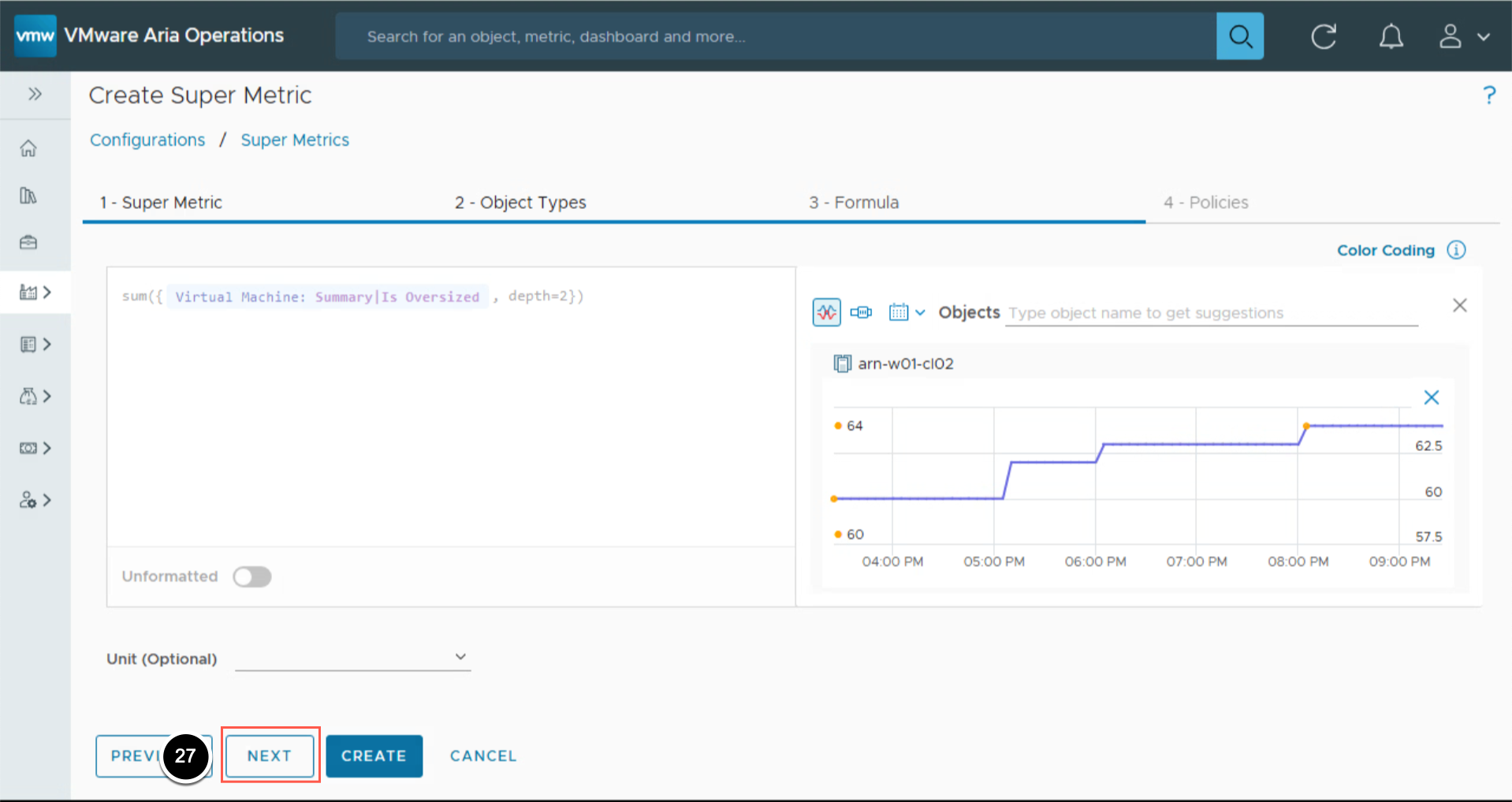Switch to the 4 - Policies tab
Screen dimensions: 1512x802
[x=1205, y=203]
